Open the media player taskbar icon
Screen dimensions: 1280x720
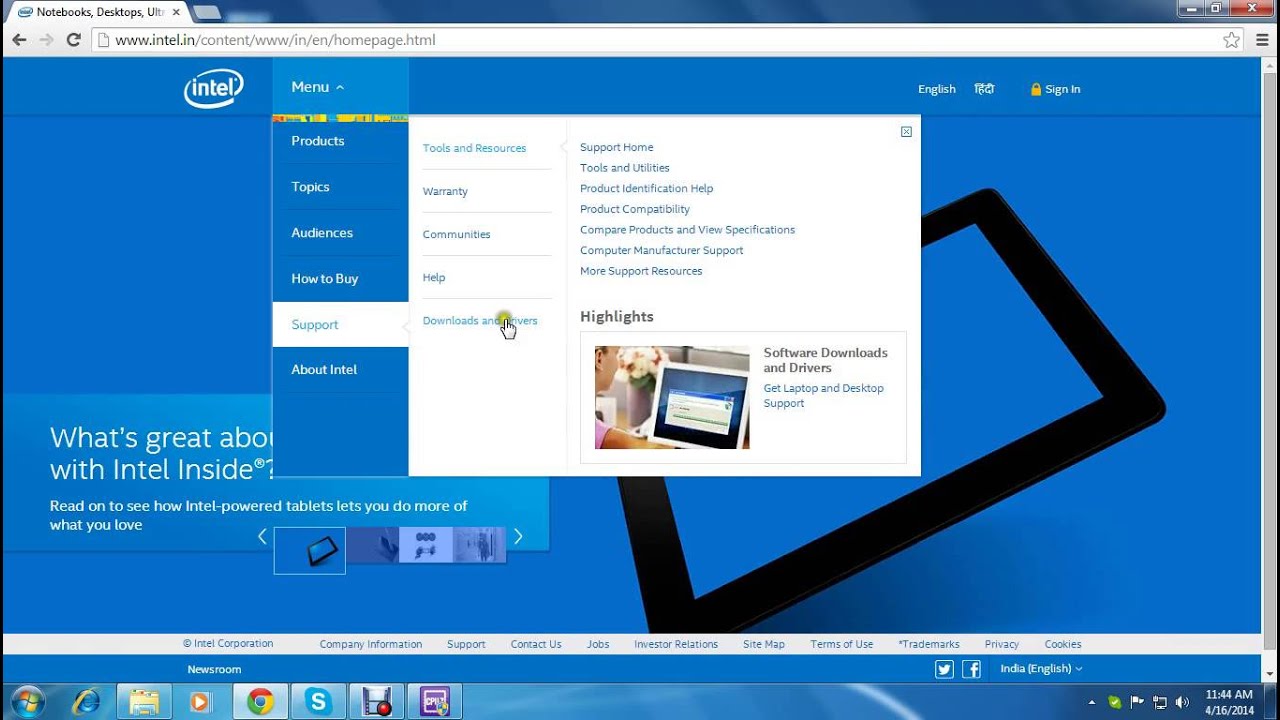(201, 702)
